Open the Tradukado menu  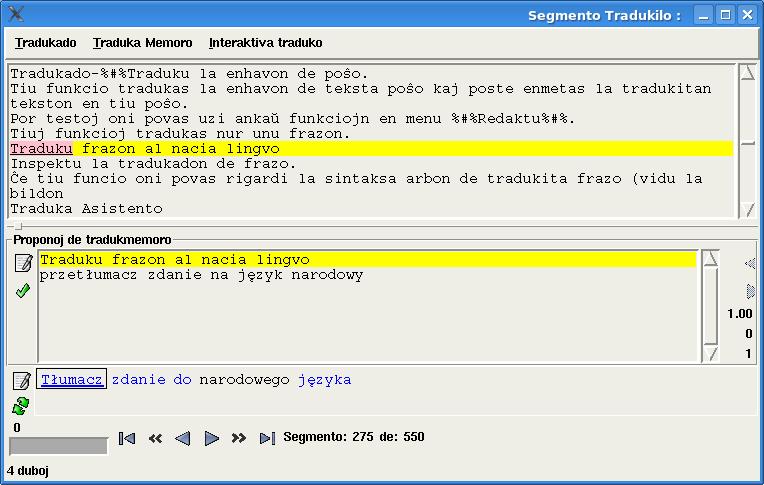click(x=45, y=43)
